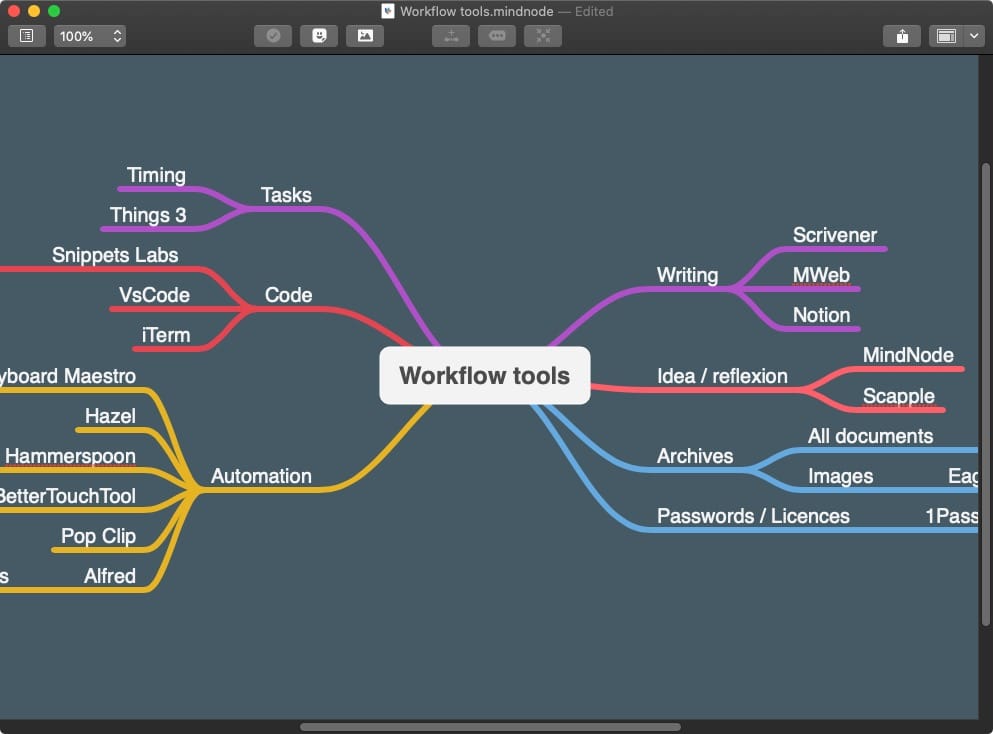Select the Code node
This screenshot has height=734, width=993.
[288, 295]
